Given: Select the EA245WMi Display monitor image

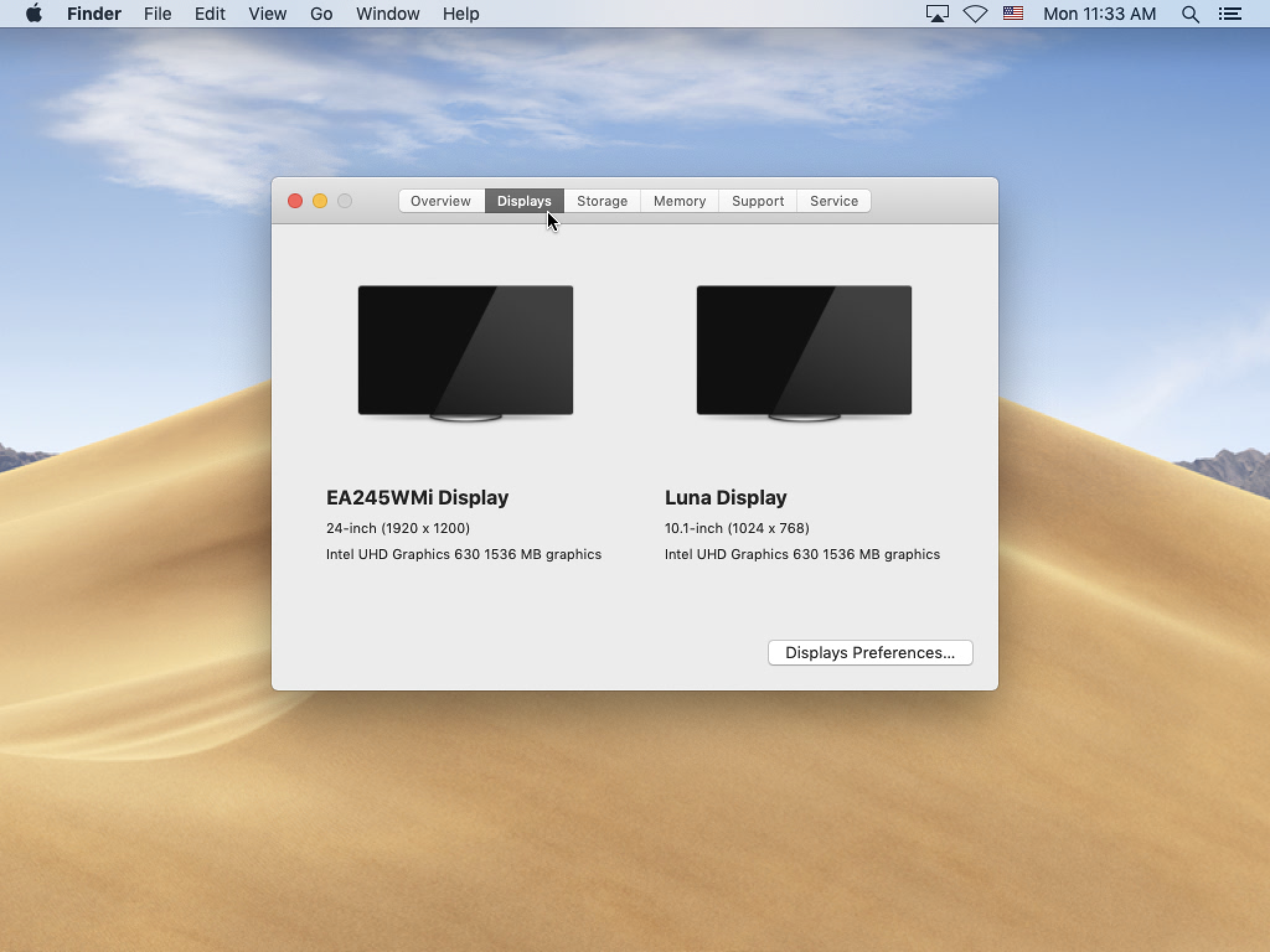Looking at the screenshot, I should click(x=466, y=353).
